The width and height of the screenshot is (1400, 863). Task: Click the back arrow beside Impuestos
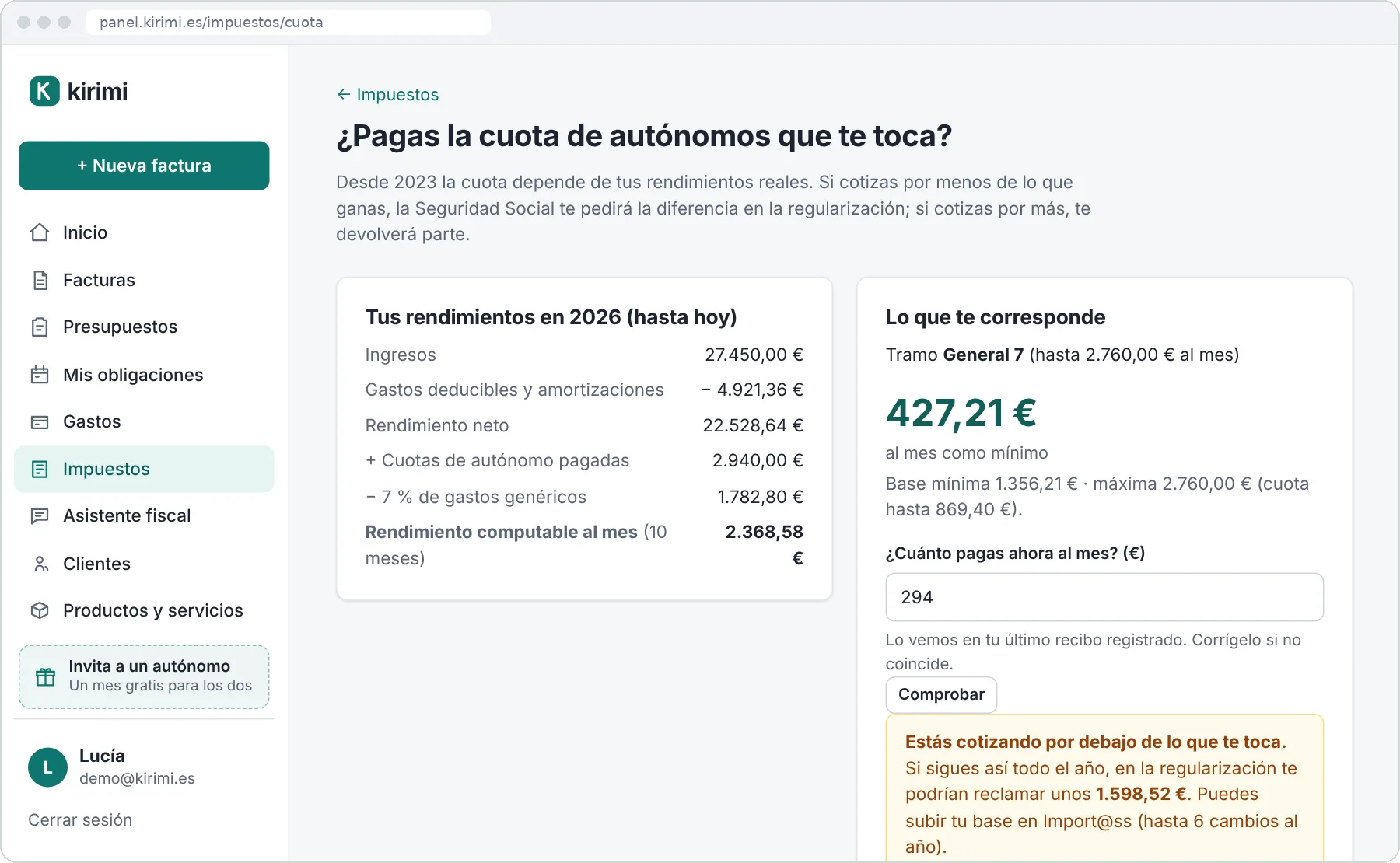pyautogui.click(x=343, y=94)
